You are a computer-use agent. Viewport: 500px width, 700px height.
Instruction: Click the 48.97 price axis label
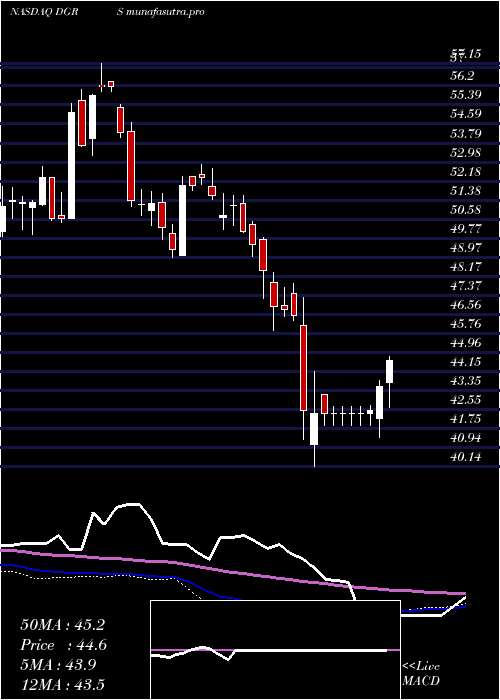point(466,248)
